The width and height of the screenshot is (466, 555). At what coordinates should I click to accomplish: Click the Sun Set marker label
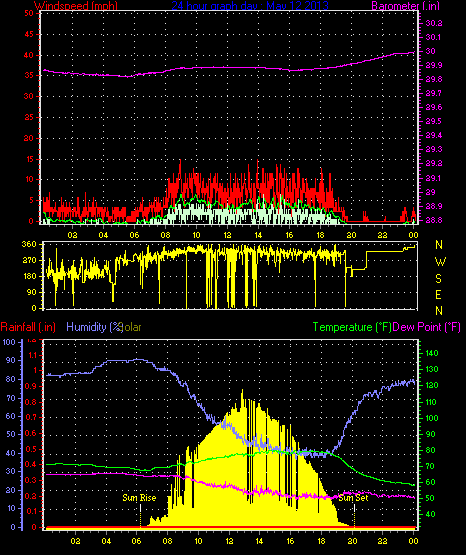353,498
